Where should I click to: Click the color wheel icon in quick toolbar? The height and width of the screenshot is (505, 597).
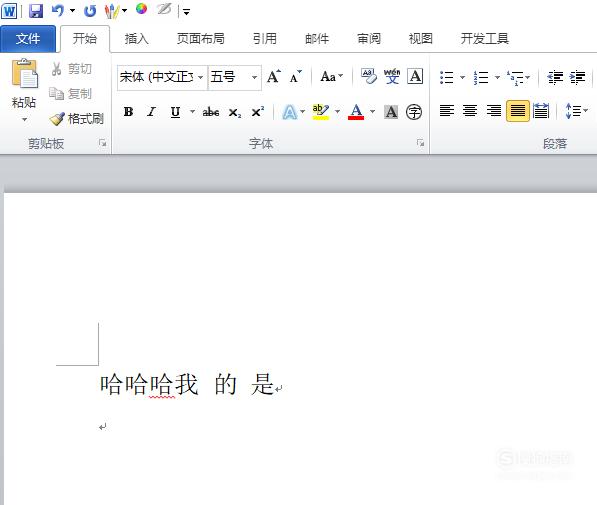141,9
